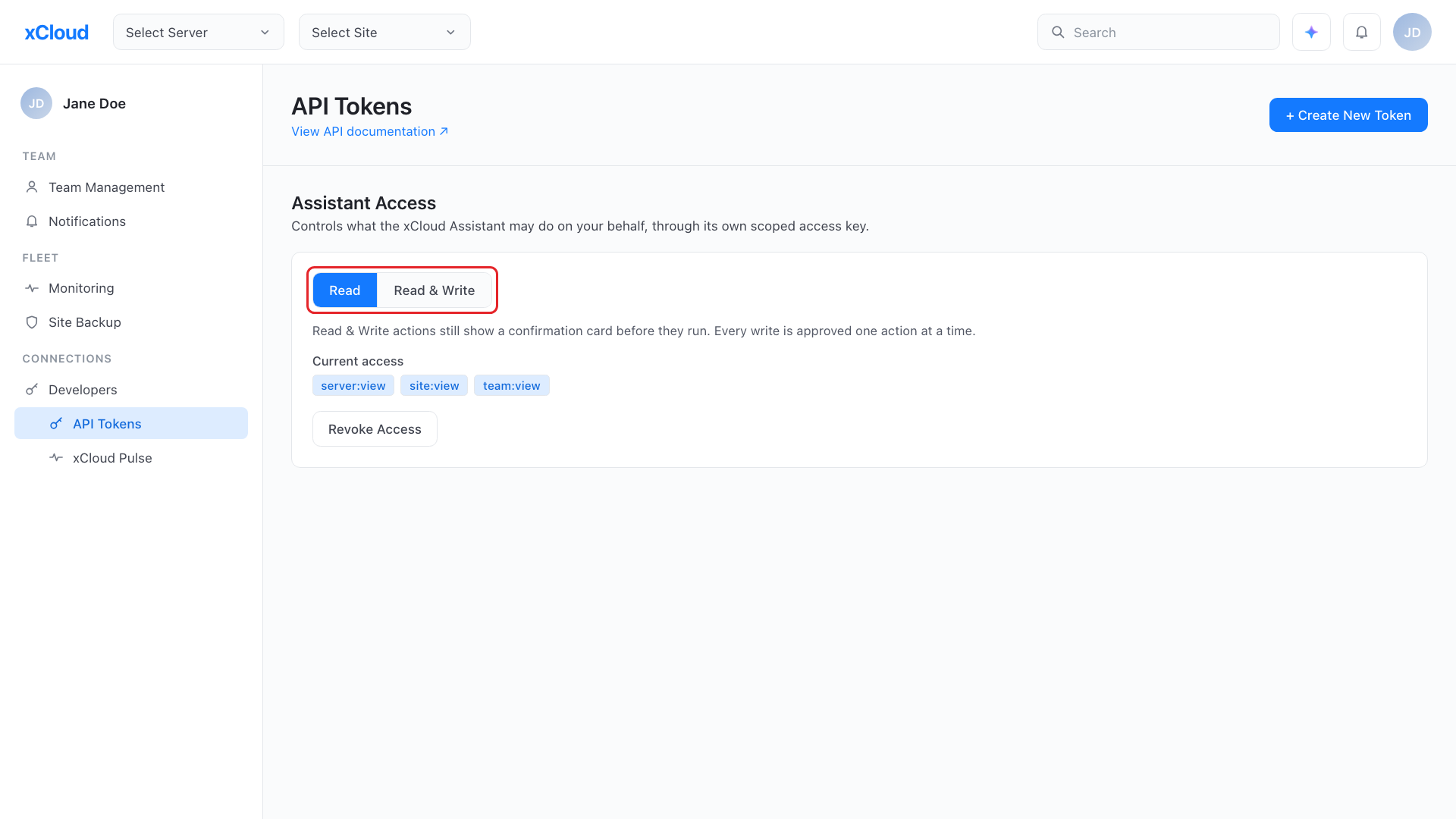Click the team:view scope tag
The width and height of the screenshot is (1456, 819).
pyautogui.click(x=512, y=385)
